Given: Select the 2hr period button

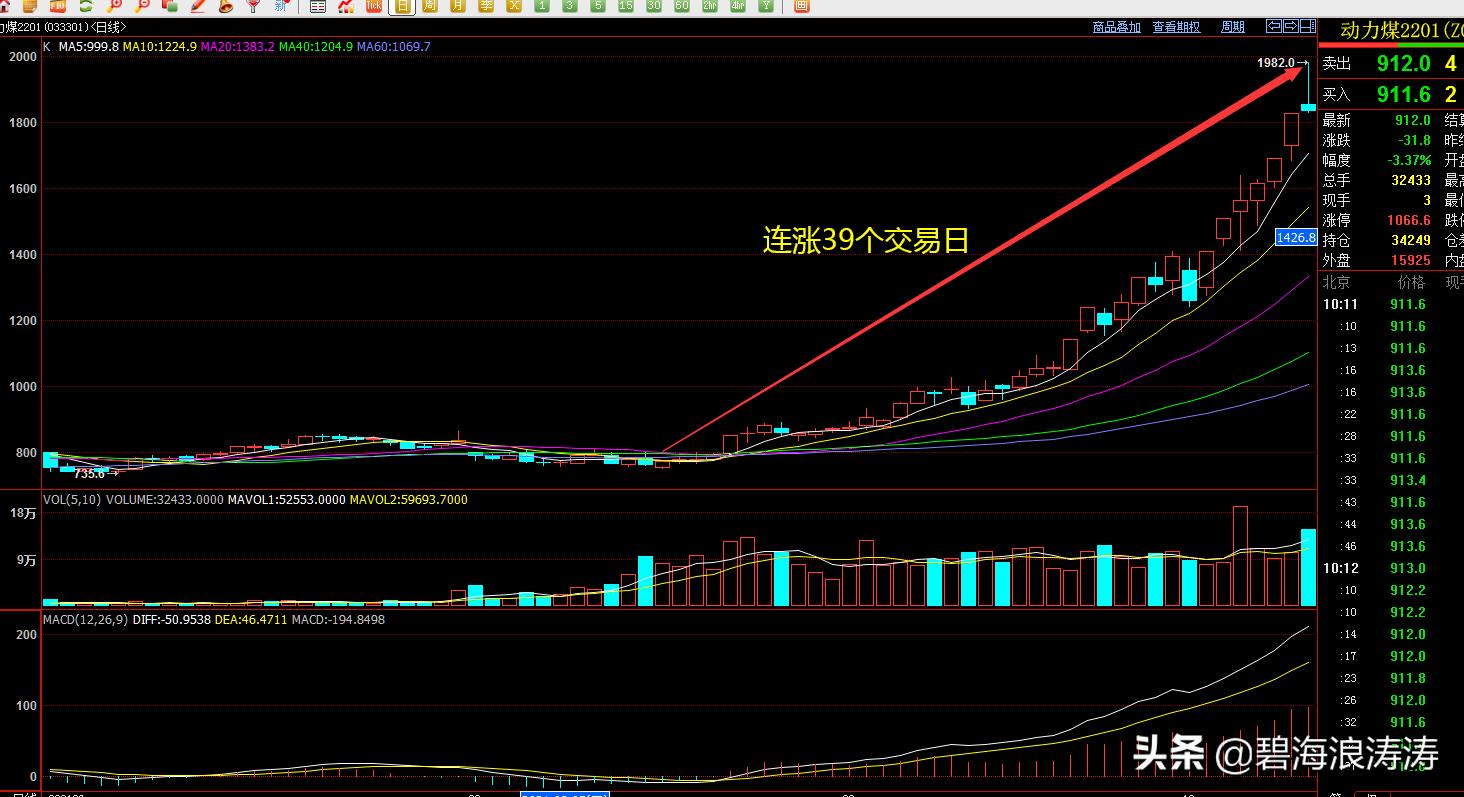Looking at the screenshot, I should click(710, 6).
